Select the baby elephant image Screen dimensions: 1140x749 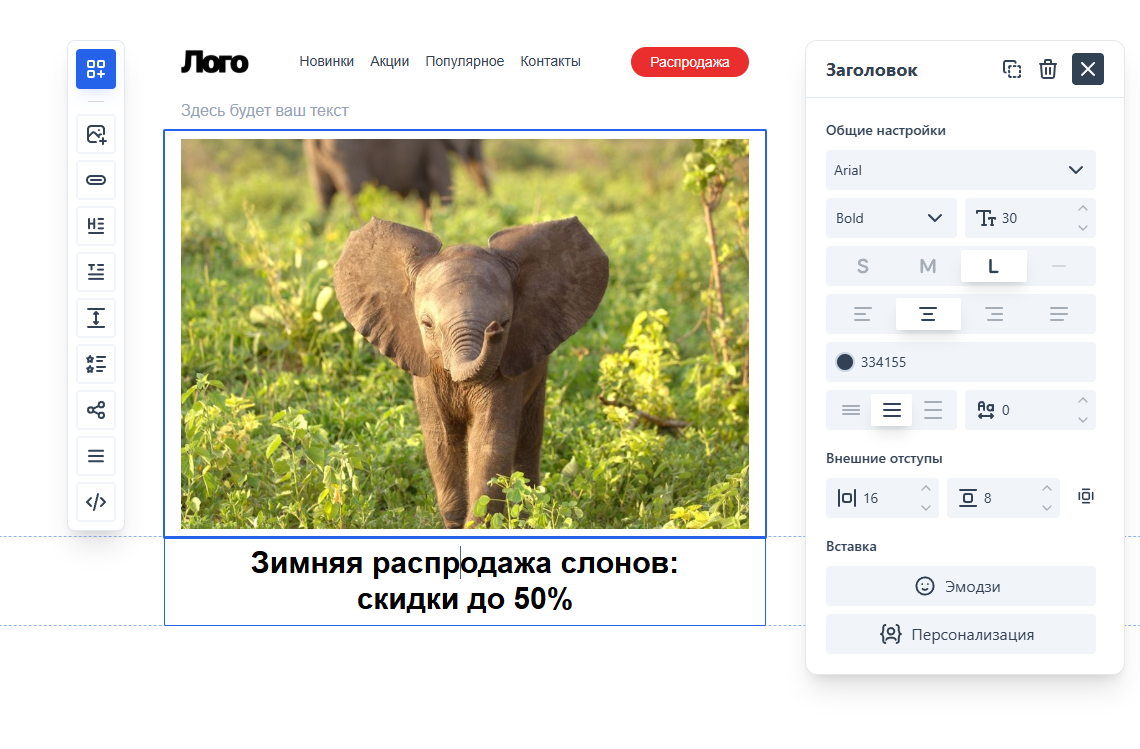tap(465, 334)
